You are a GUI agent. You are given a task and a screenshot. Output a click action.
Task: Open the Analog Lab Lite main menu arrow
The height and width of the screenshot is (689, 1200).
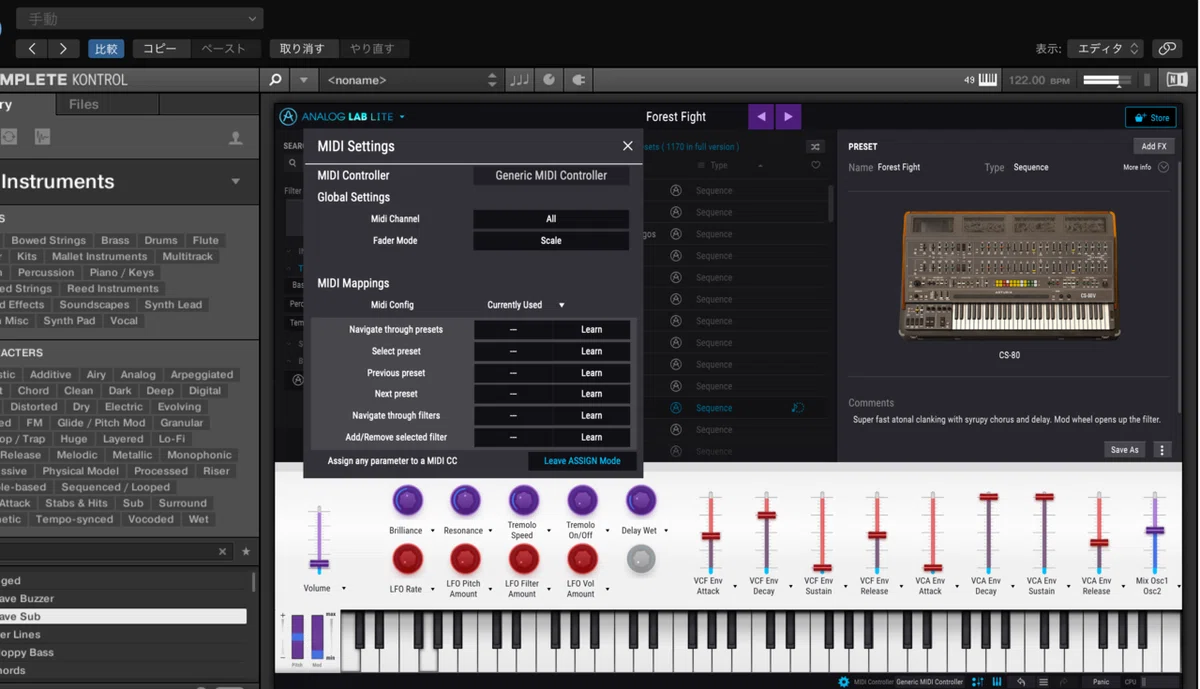tap(402, 117)
